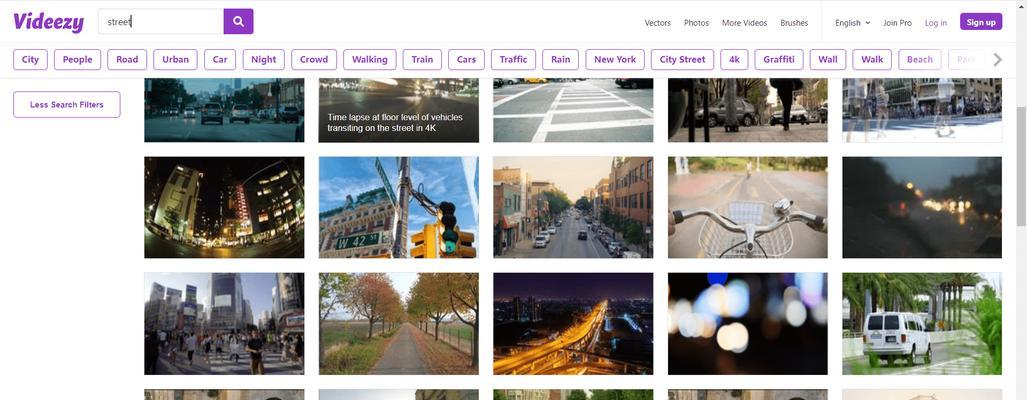
Task: Open the fisheye night buildings video
Action: point(224,207)
